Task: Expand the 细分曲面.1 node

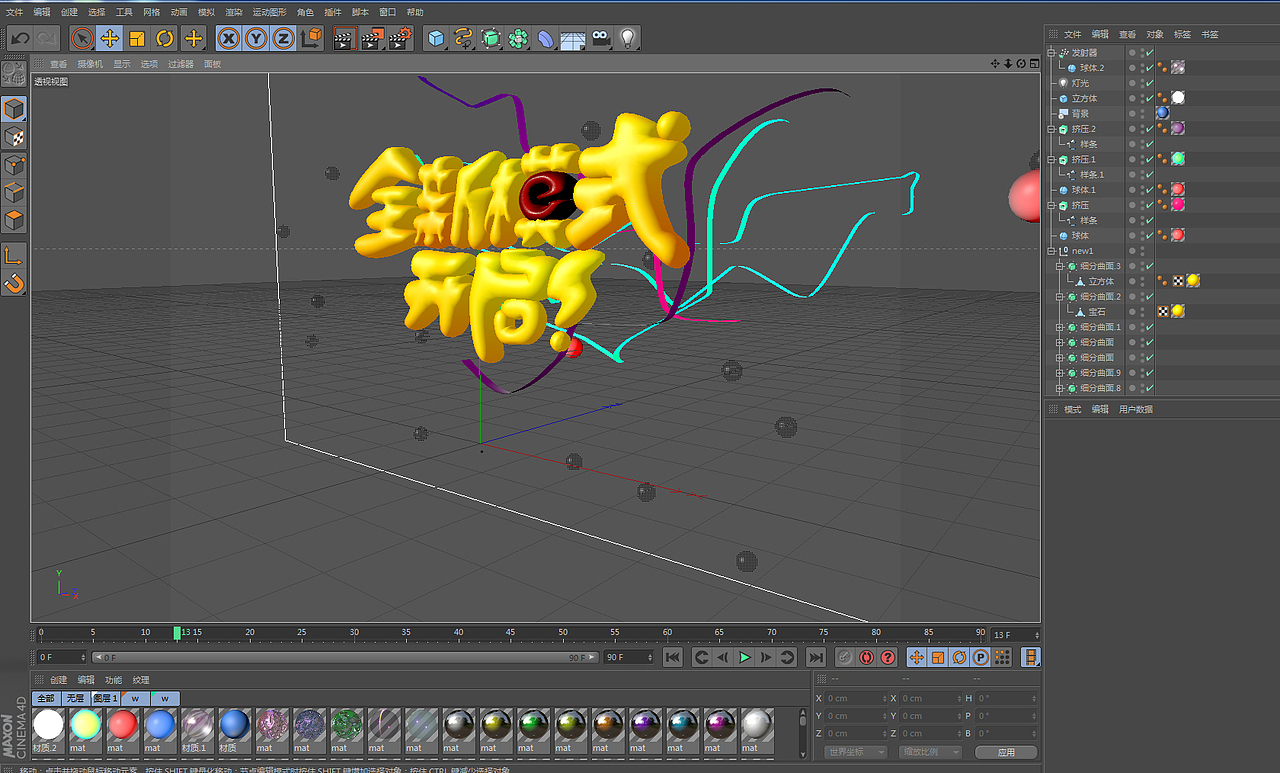Action: [x=1060, y=327]
